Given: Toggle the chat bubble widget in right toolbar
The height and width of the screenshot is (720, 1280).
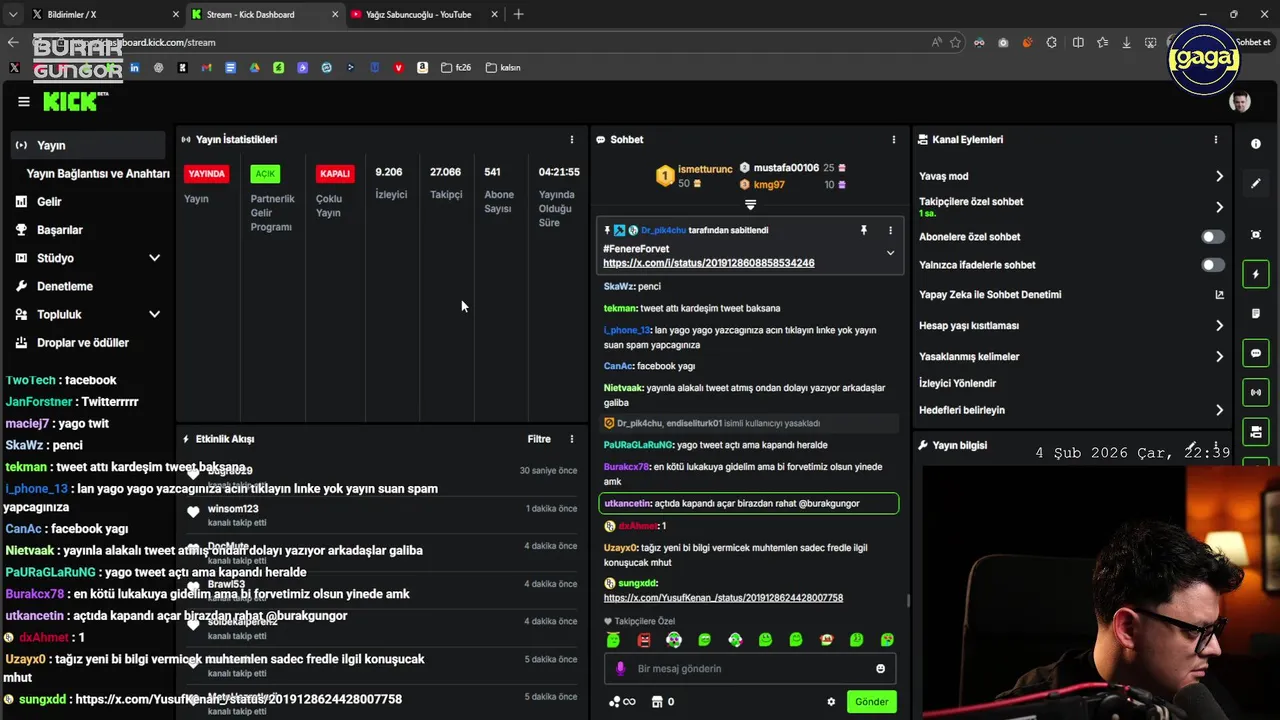Looking at the screenshot, I should pos(1256,353).
